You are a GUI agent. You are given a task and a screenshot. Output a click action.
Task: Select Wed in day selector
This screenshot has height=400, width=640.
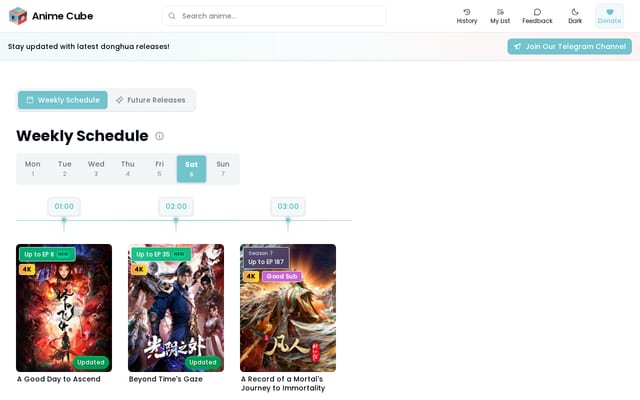point(96,169)
